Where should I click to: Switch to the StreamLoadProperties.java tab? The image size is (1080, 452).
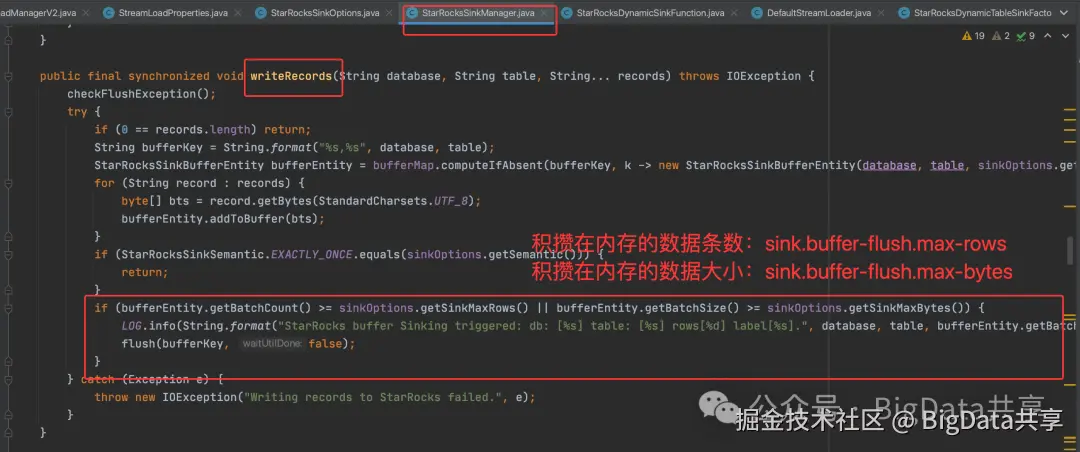[x=172, y=12]
